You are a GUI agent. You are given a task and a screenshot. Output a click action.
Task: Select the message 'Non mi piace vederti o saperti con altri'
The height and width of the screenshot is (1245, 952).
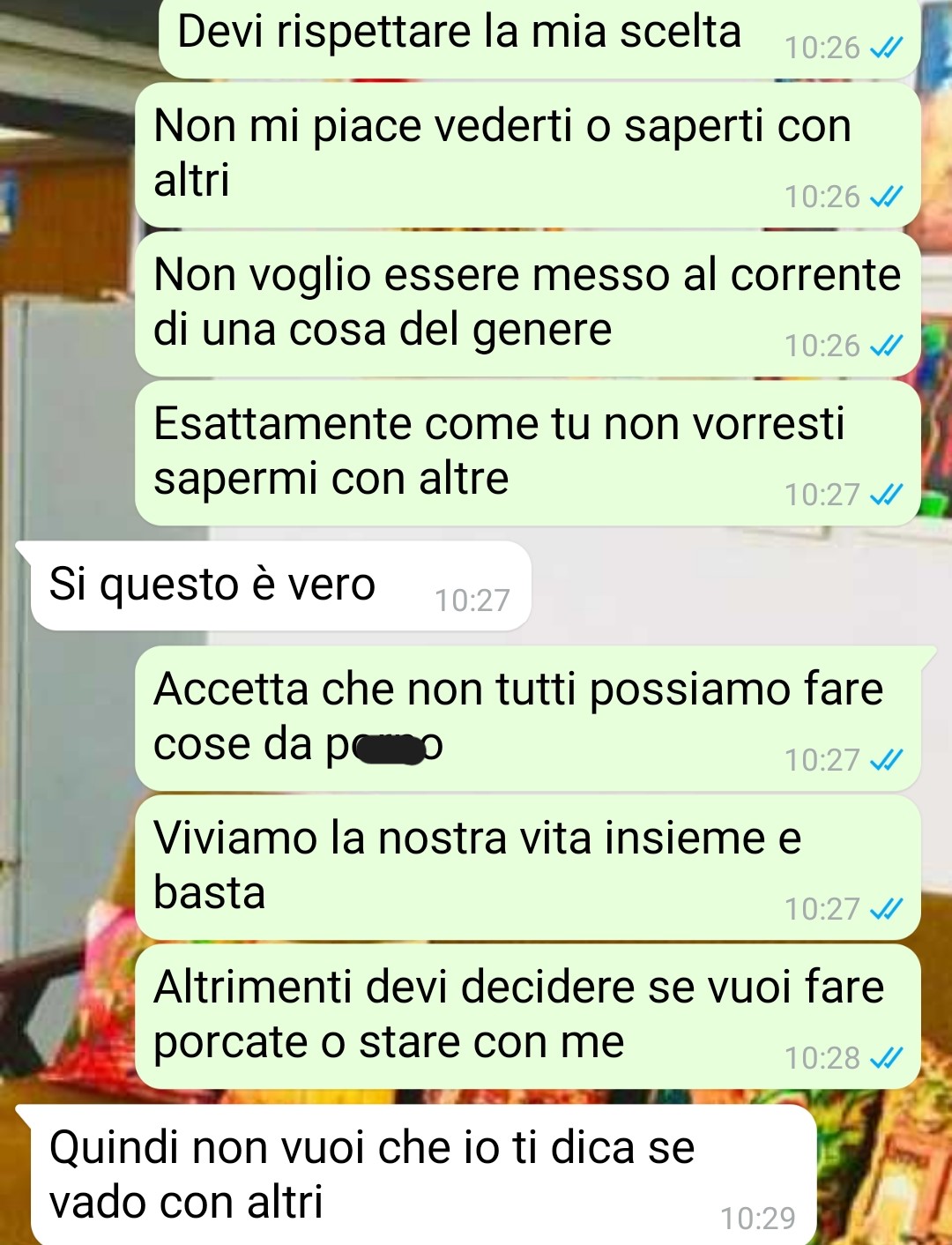[528, 155]
